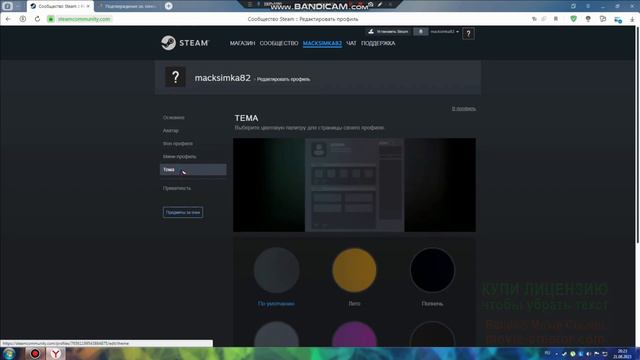Open the МАГАЗИН store menu
The width and height of the screenshot is (640, 360).
[242, 43]
